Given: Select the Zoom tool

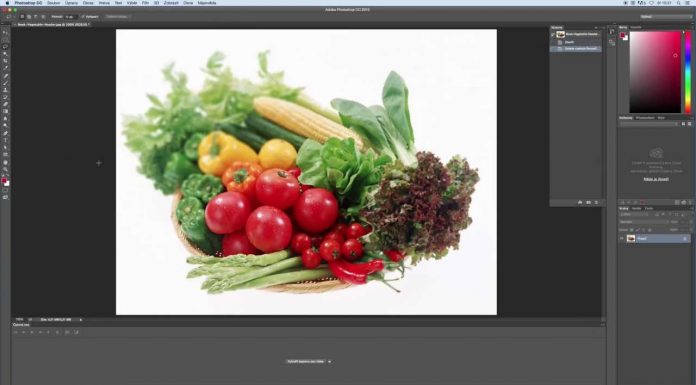Looking at the screenshot, I should 5,169.
